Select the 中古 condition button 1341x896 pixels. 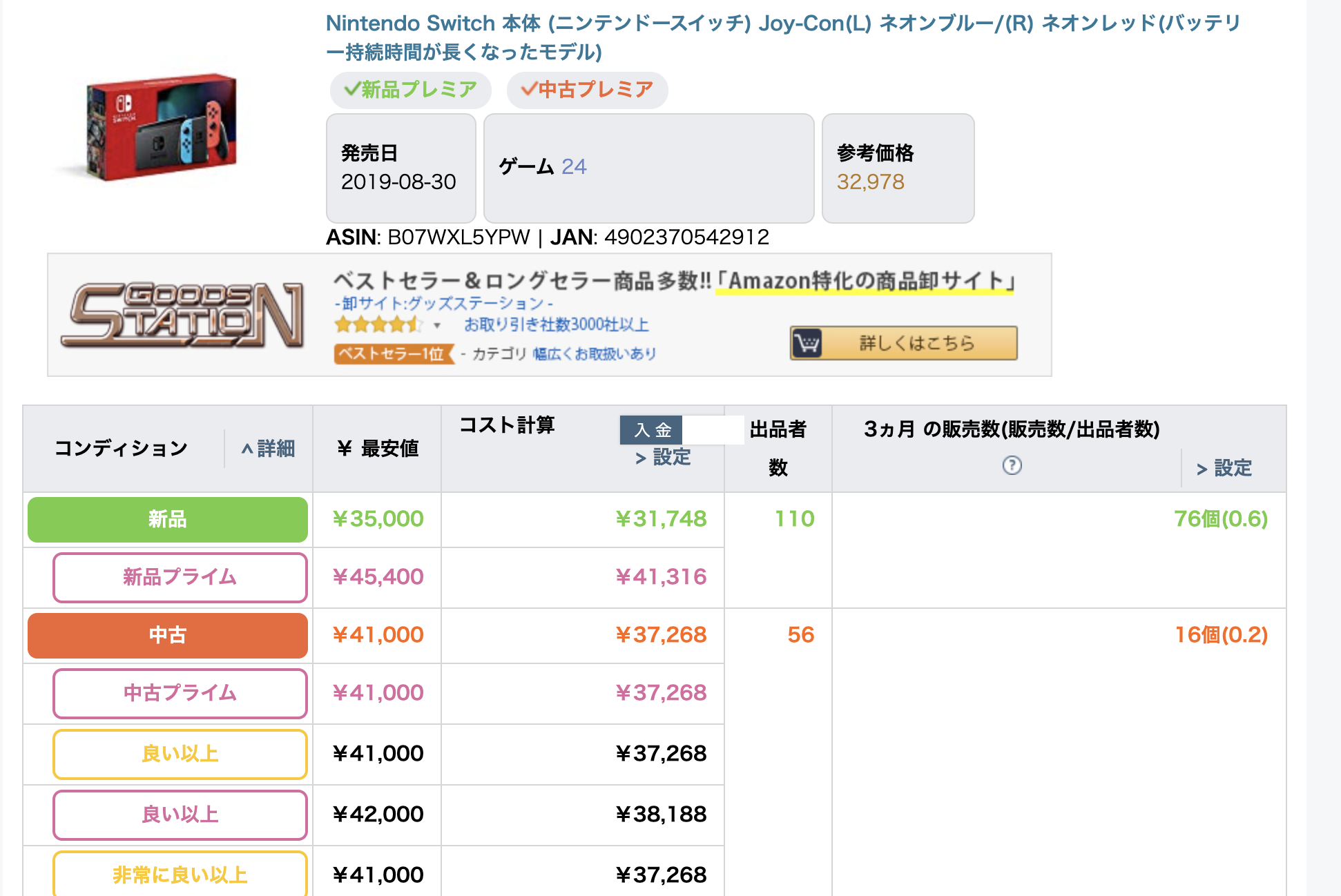[168, 635]
